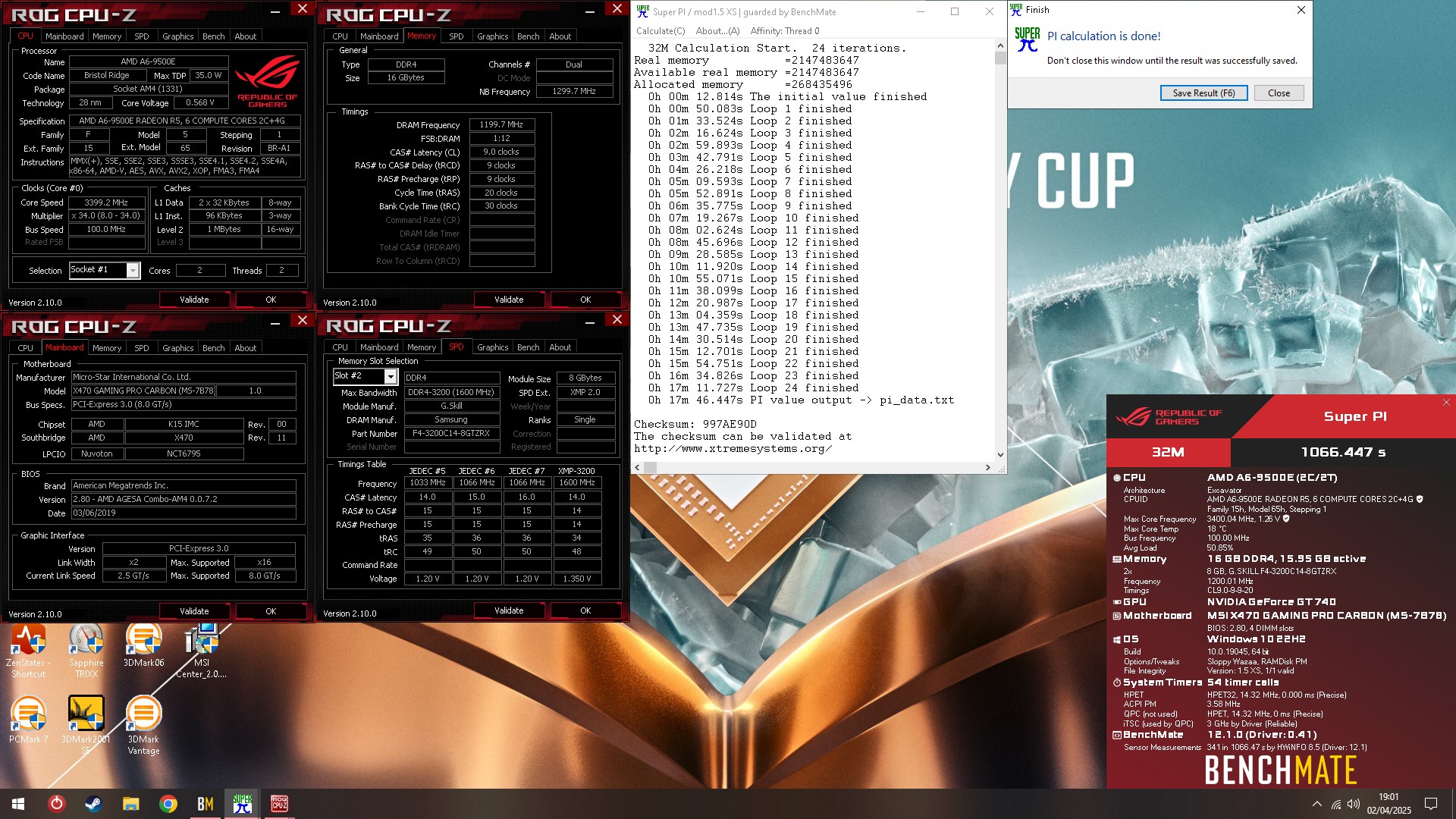Select Graphics tab in Memory window

pyautogui.click(x=492, y=36)
